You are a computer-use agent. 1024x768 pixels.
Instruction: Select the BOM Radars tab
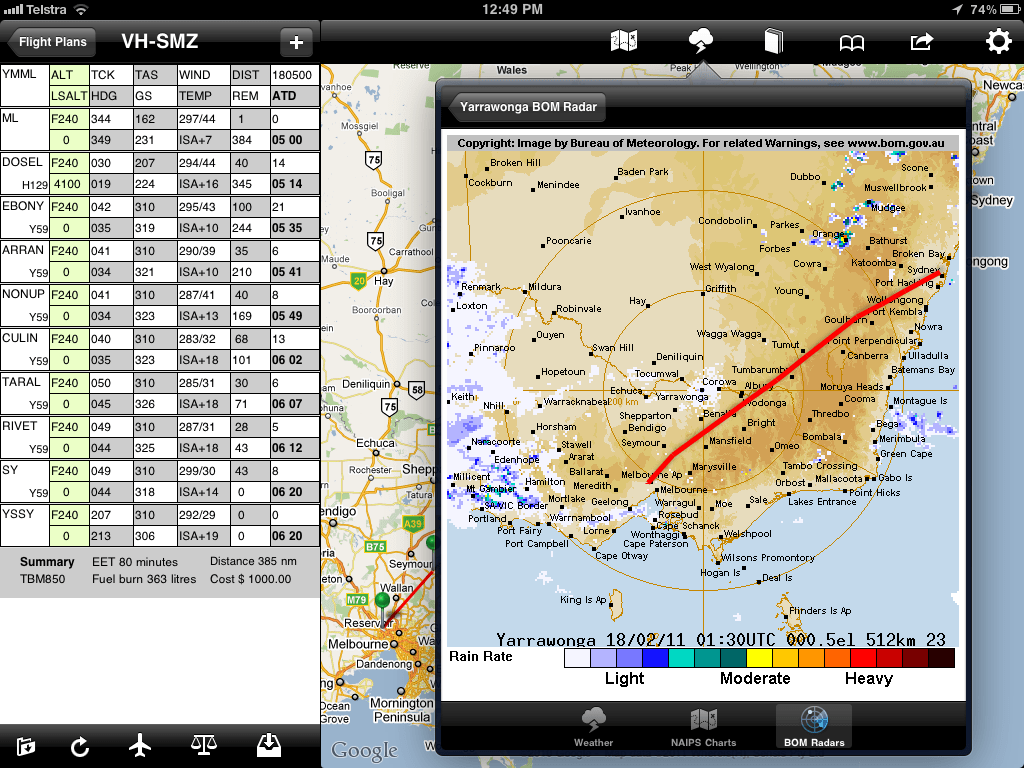click(813, 725)
